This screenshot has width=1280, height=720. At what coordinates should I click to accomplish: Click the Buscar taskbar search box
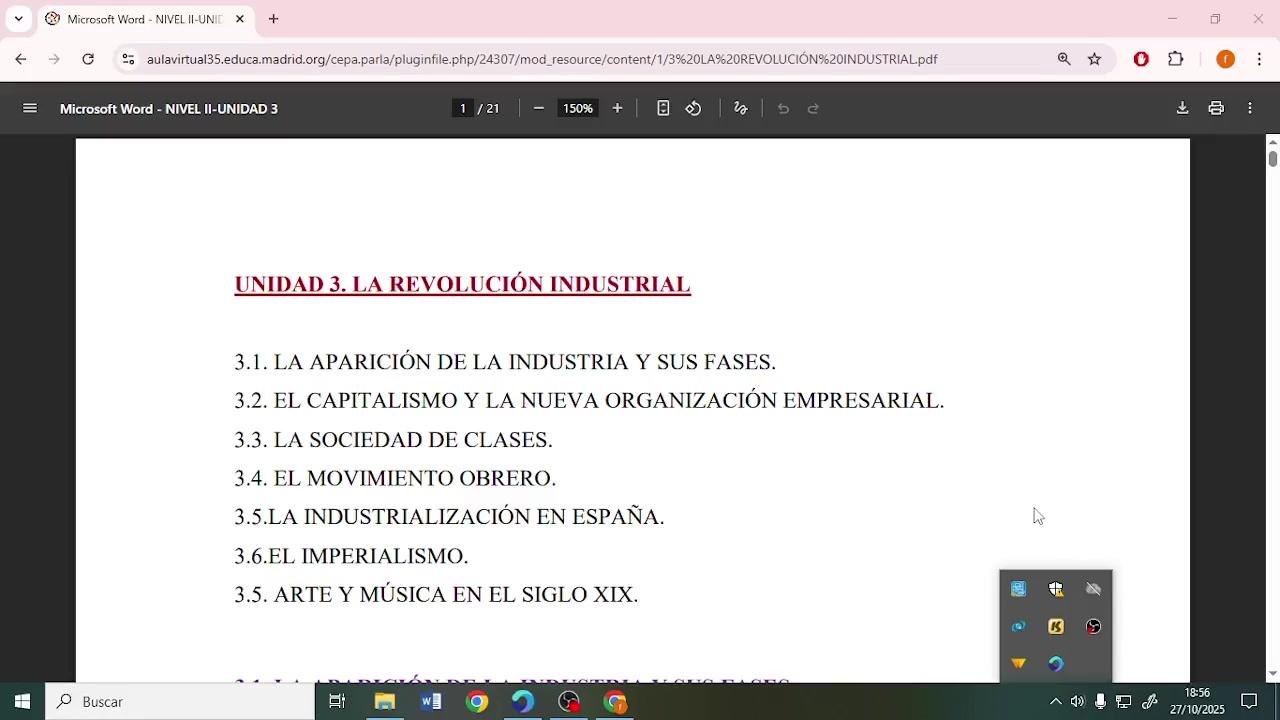(180, 701)
